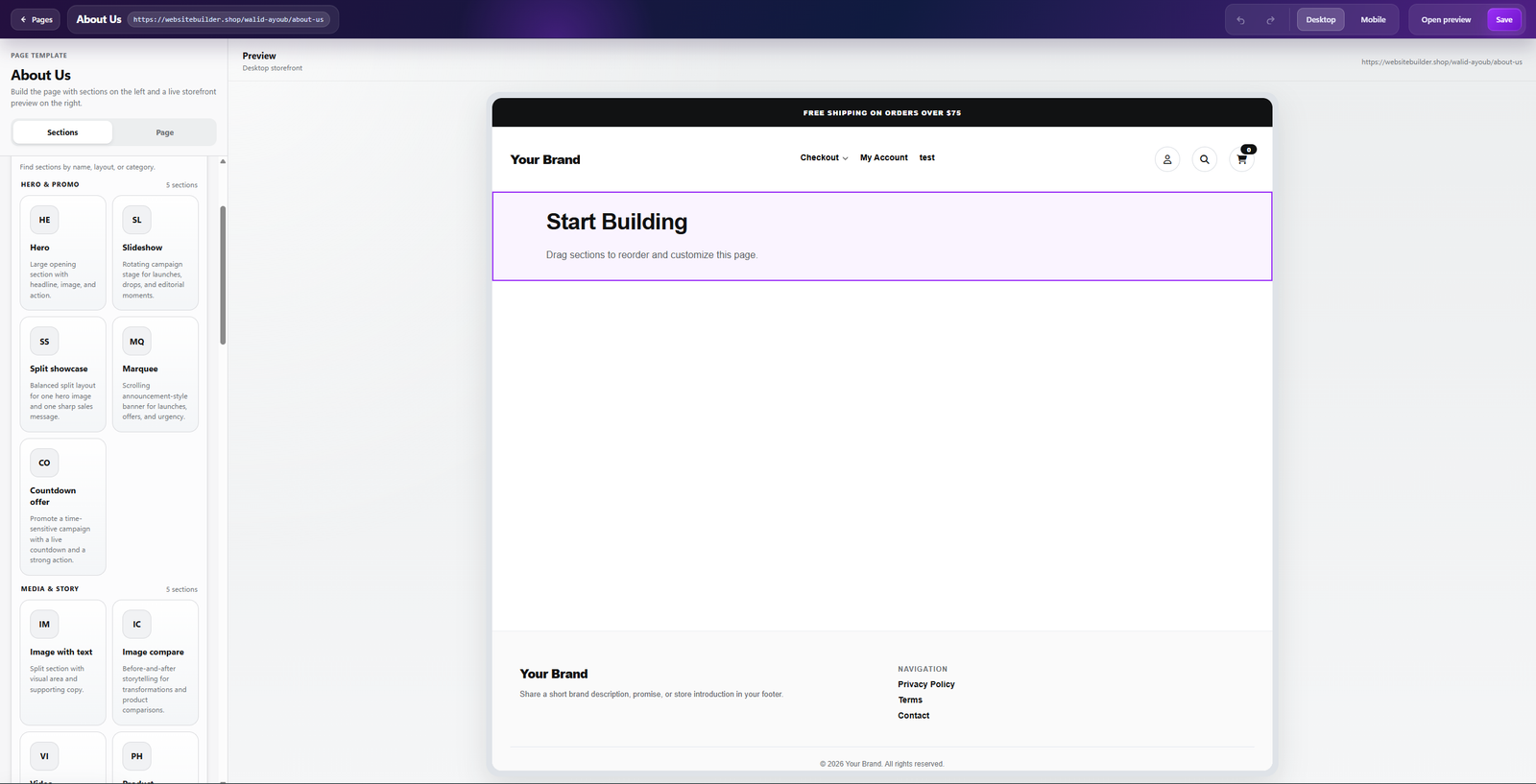This screenshot has width=1536, height=784.
Task: Select the Hero card title
Action: pyautogui.click(x=39, y=248)
